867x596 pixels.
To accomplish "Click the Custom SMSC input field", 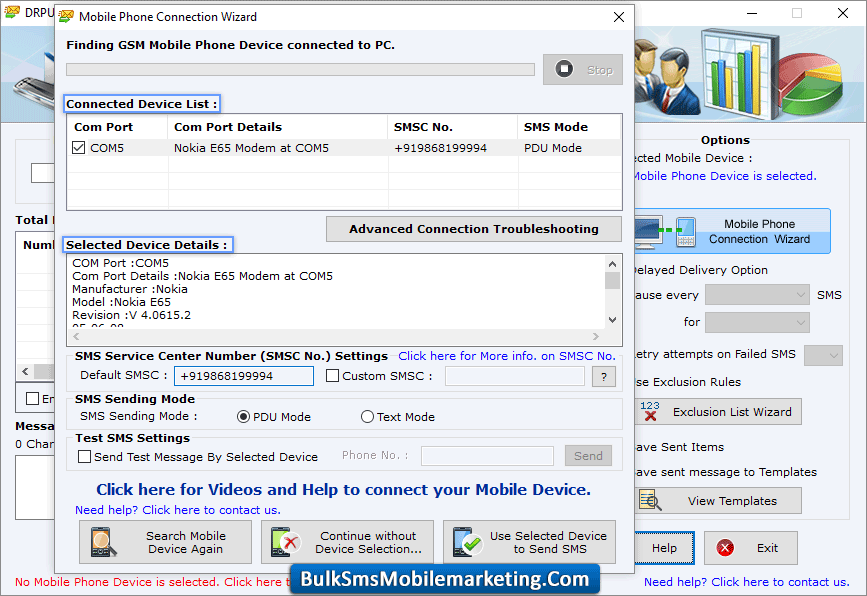I will coord(515,376).
